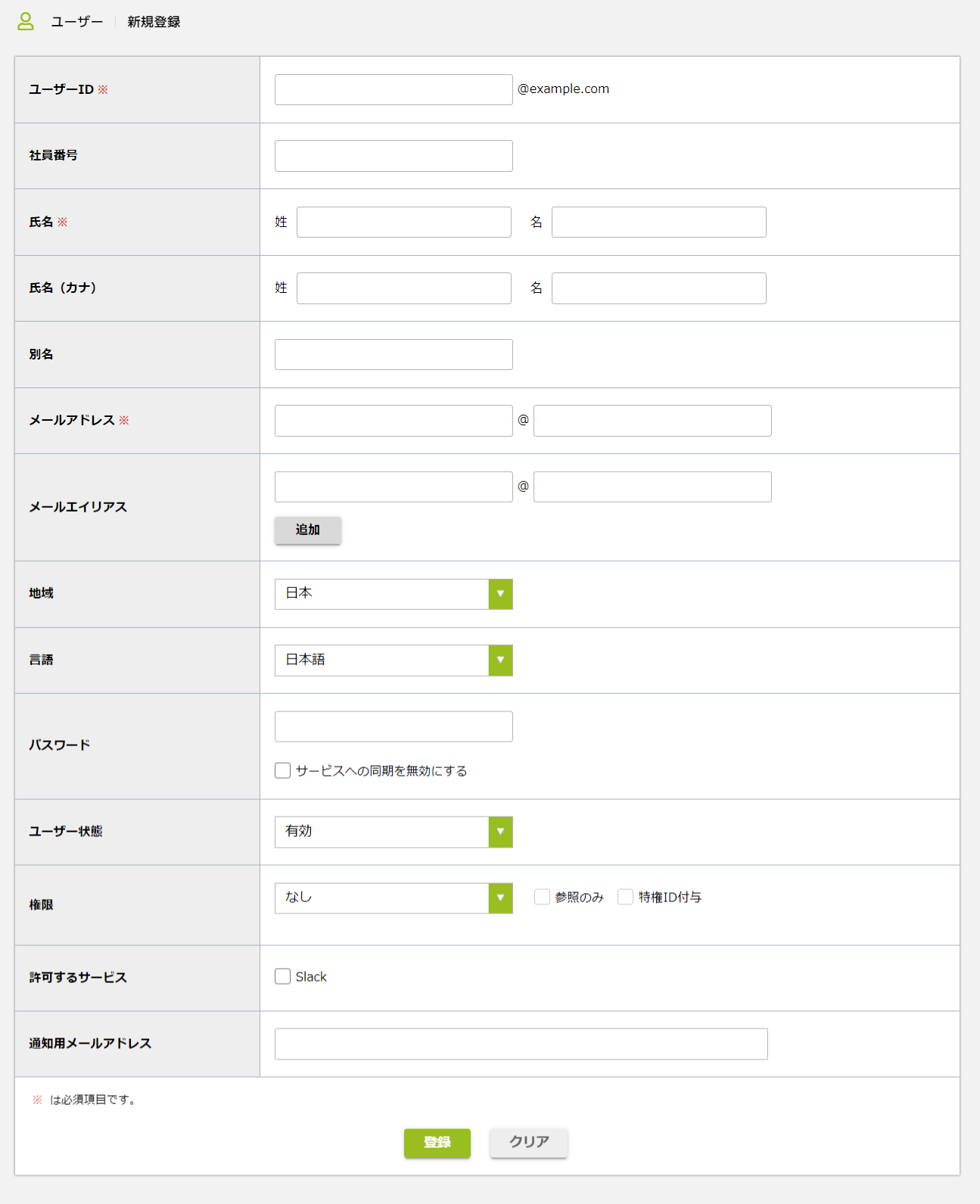Click the クリア button
The height and width of the screenshot is (1204, 980).
click(x=529, y=1143)
